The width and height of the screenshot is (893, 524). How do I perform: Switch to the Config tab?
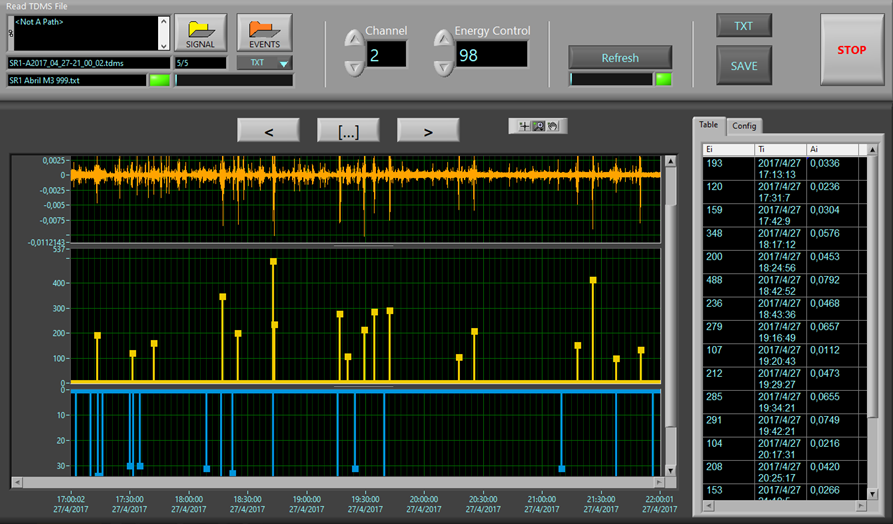(744, 126)
